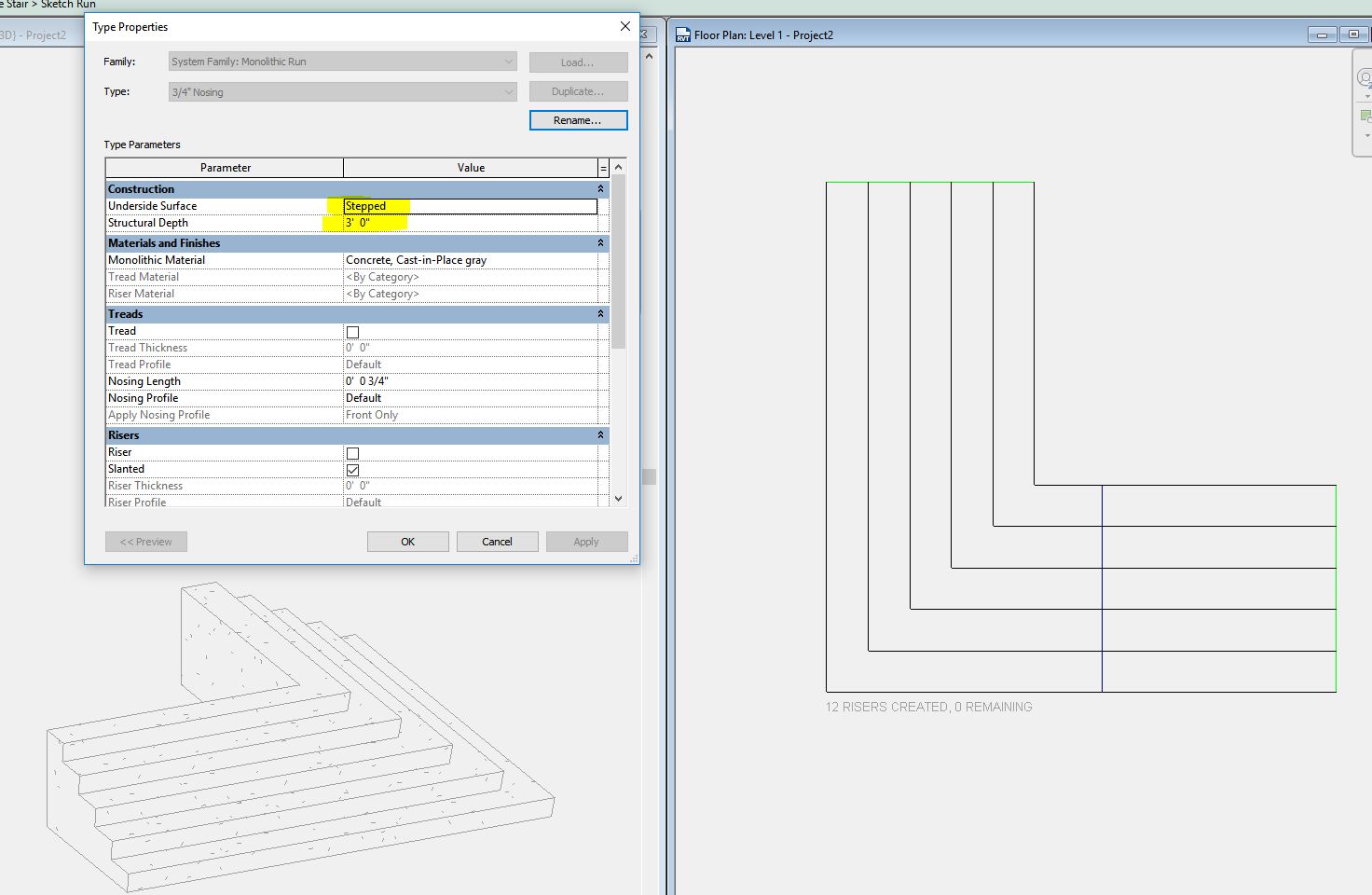Screen dimensions: 1372x895
Task: Select the Monolithic Material value cell
Action: click(x=469, y=260)
